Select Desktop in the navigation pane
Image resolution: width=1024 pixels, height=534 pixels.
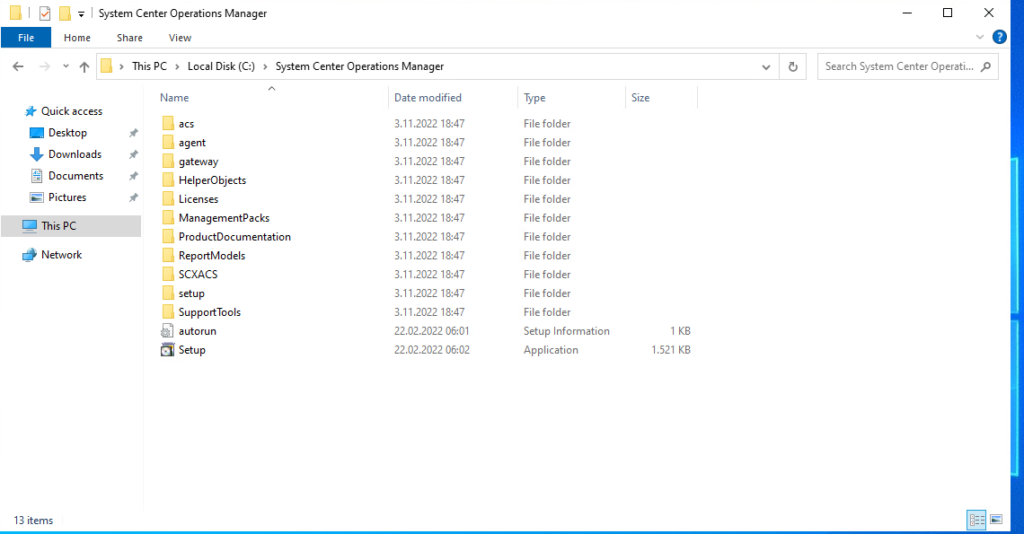point(67,133)
